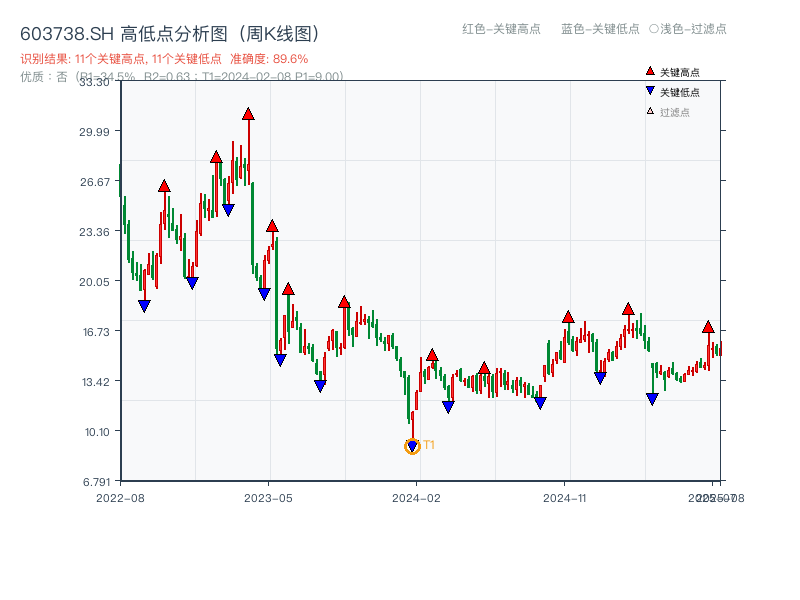Select the red high marker in early 2025 near 18
The height and width of the screenshot is (600, 800).
coord(628,309)
